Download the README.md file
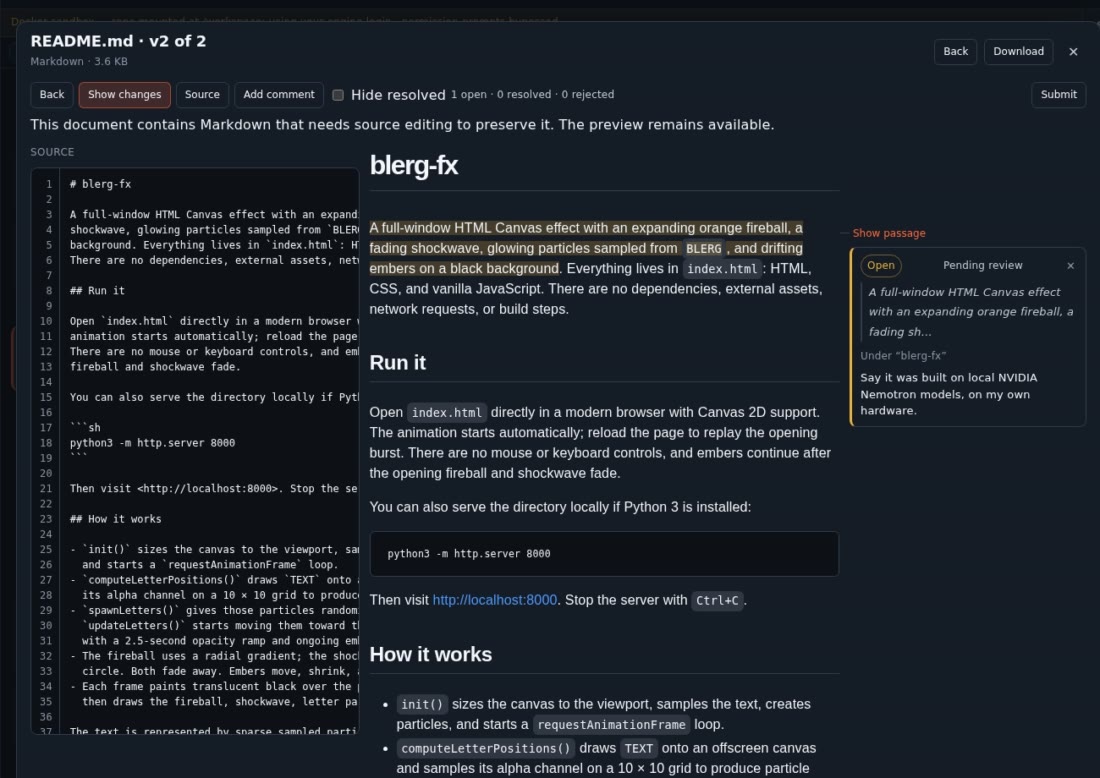This screenshot has width=1100, height=778. pyautogui.click(x=1018, y=51)
